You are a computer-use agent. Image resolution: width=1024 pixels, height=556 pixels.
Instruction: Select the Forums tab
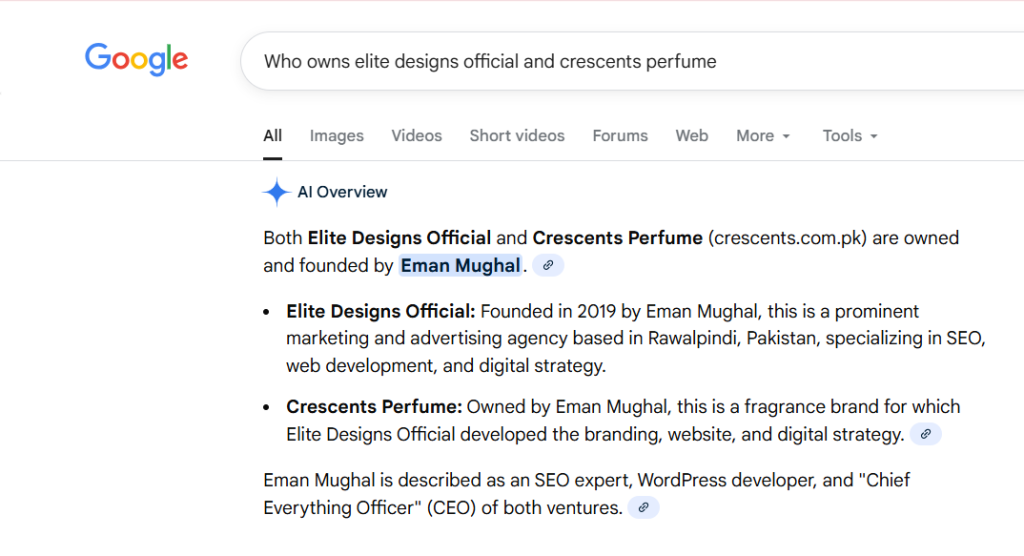(620, 136)
